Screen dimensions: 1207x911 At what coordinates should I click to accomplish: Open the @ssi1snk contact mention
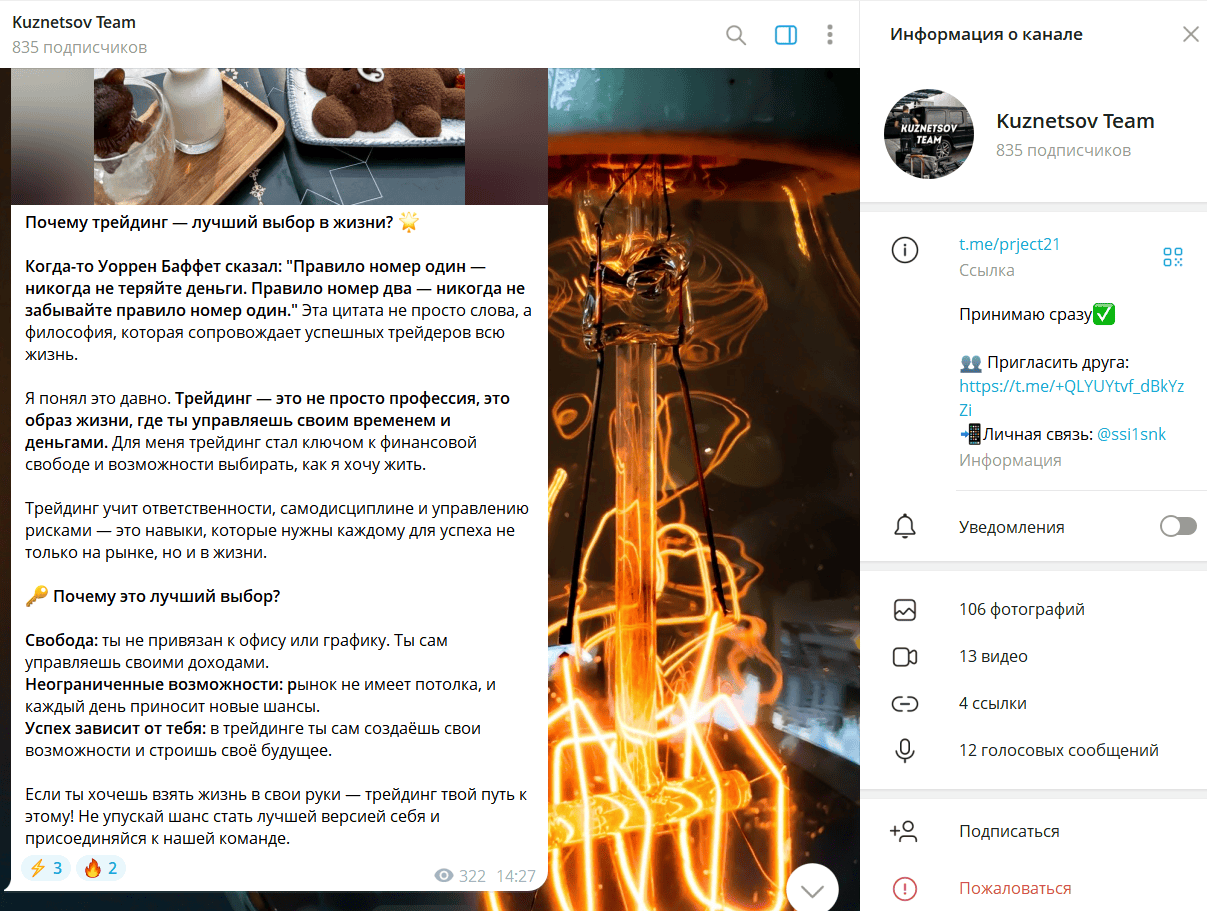tap(1131, 434)
